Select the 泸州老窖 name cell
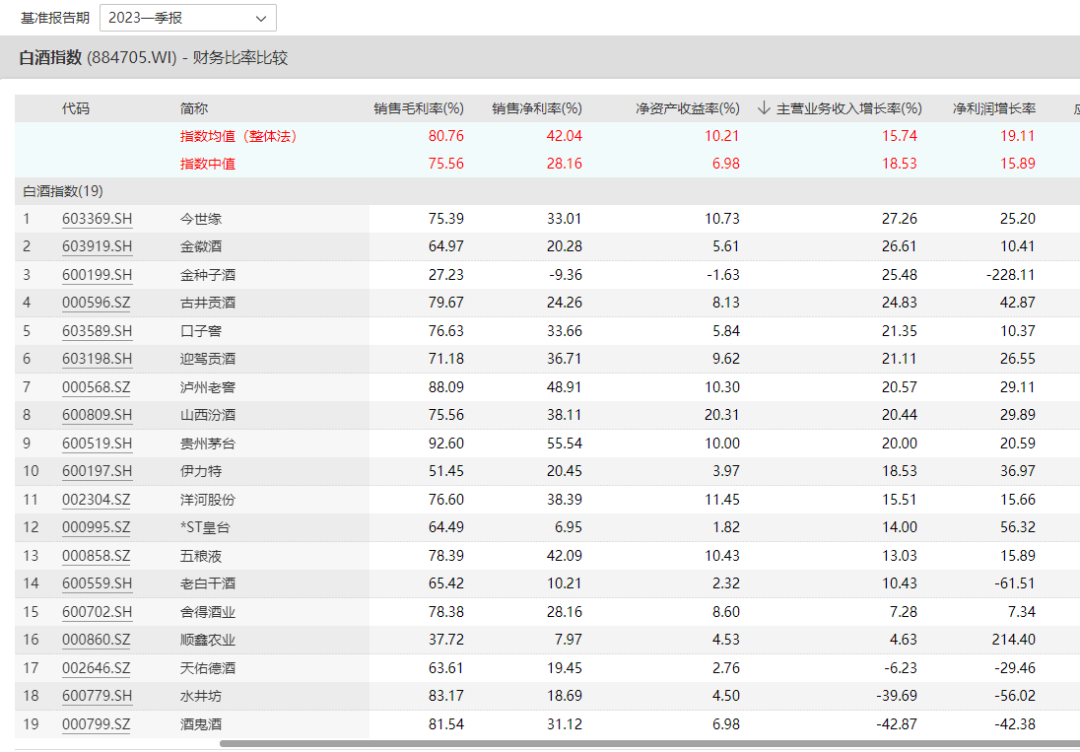The image size is (1080, 752). (x=208, y=387)
